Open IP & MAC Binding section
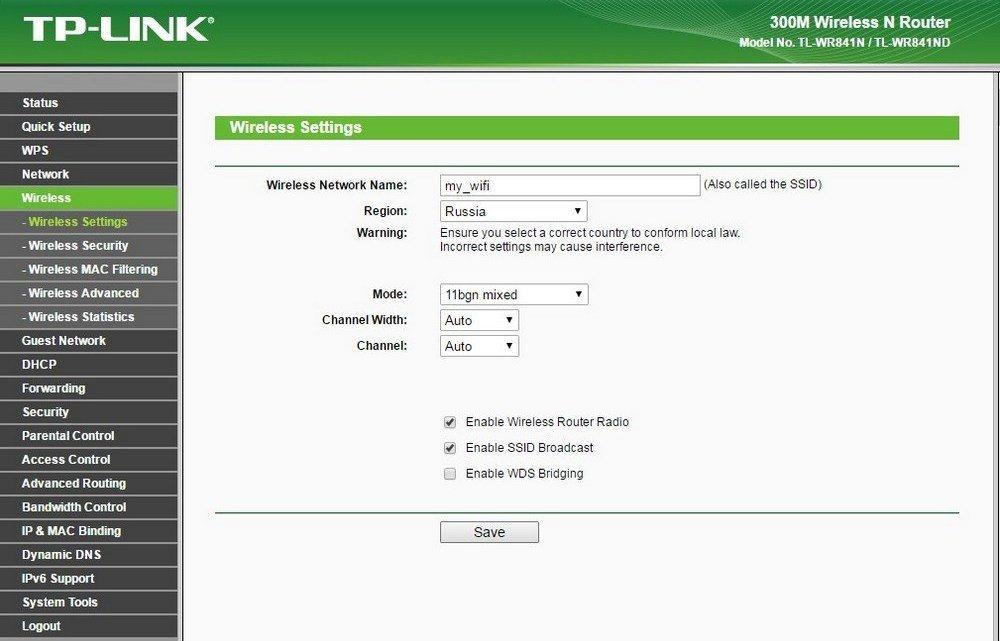The image size is (1000, 641). tap(89, 531)
